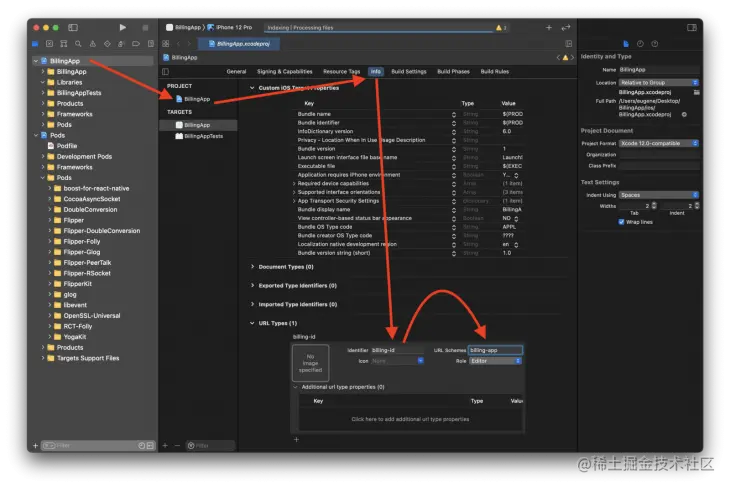The height and width of the screenshot is (488, 730).
Task: Stop the running build
Action: [x=145, y=27]
